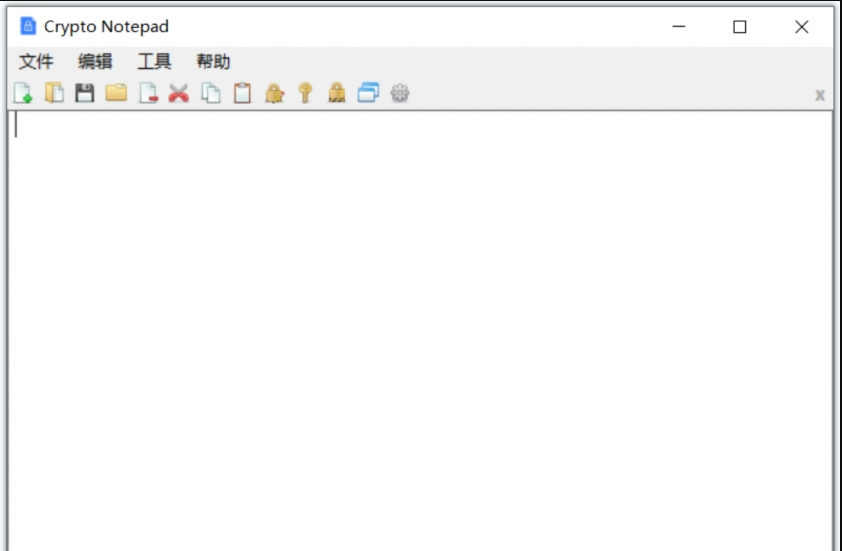Open the 编辑 menu
Image resolution: width=842 pixels, height=551 pixels.
click(x=95, y=61)
